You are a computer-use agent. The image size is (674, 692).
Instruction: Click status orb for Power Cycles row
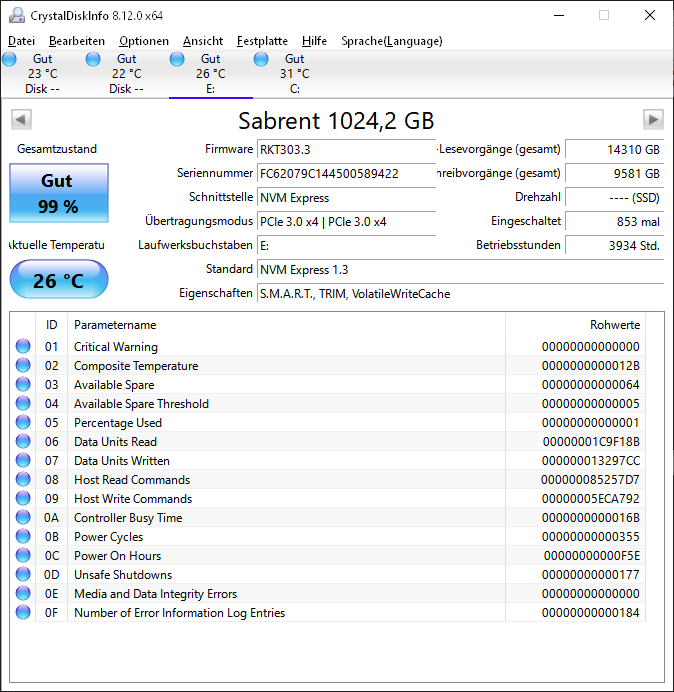click(x=23, y=536)
